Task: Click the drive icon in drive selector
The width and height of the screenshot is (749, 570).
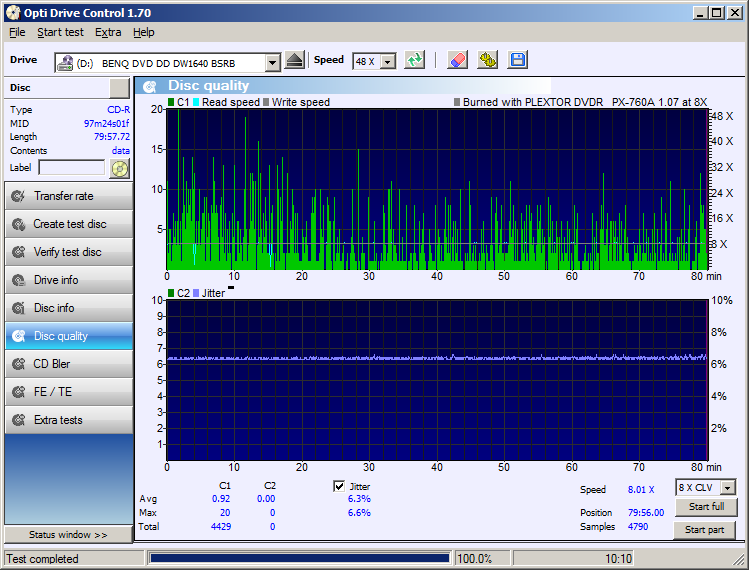Action: [x=64, y=63]
